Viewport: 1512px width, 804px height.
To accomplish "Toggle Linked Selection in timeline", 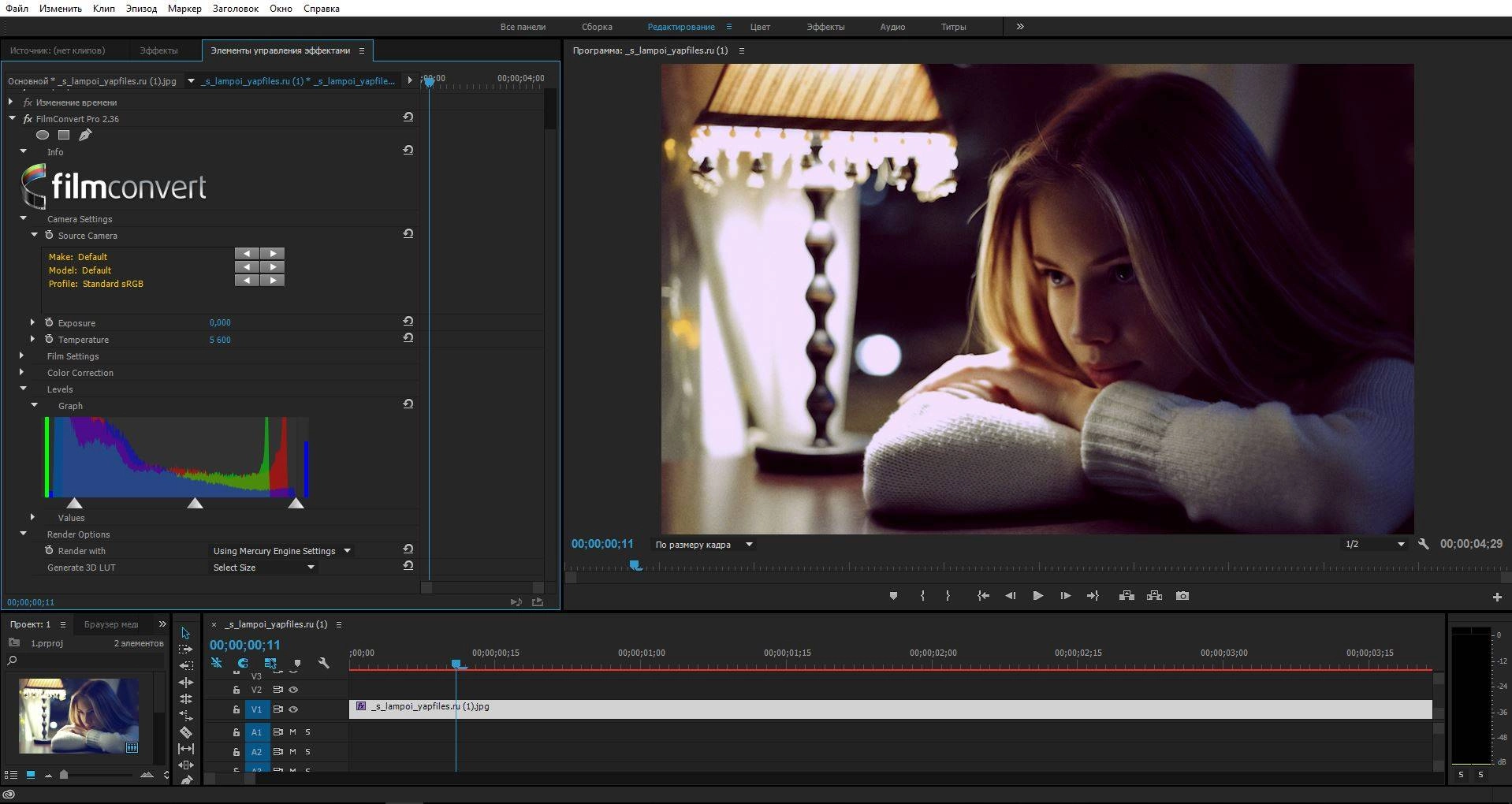I will pyautogui.click(x=270, y=663).
